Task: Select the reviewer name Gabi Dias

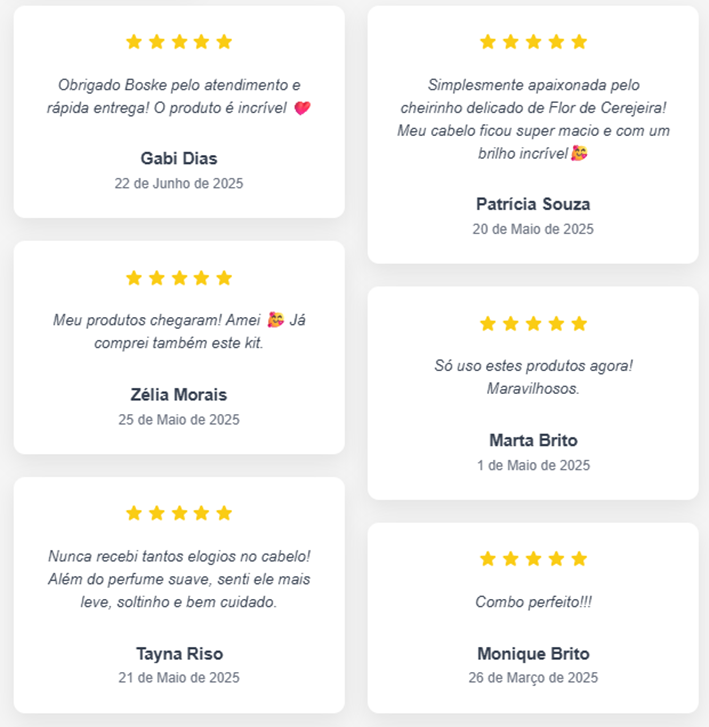Action: click(179, 159)
